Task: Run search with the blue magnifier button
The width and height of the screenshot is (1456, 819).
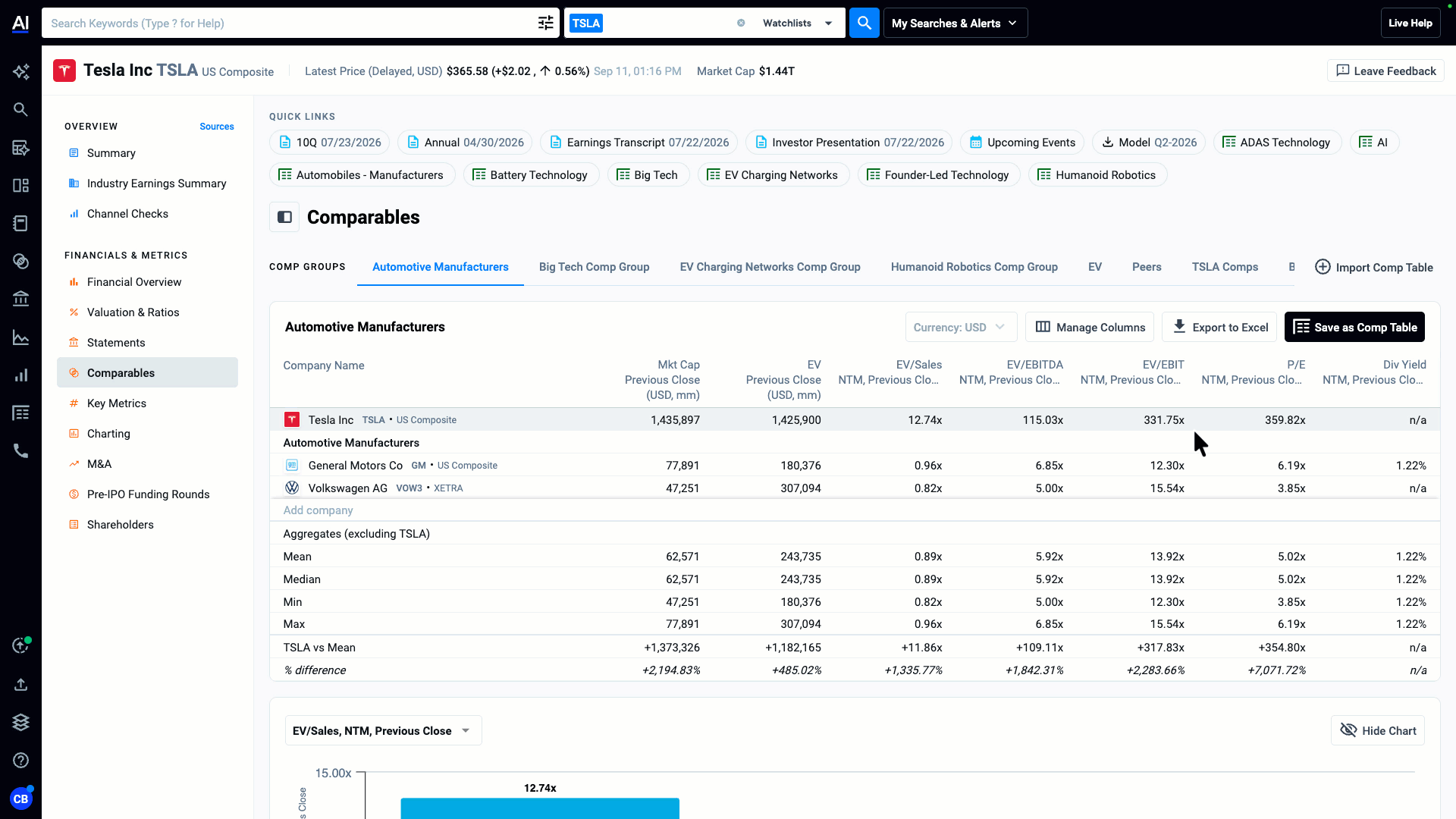Action: coord(864,23)
